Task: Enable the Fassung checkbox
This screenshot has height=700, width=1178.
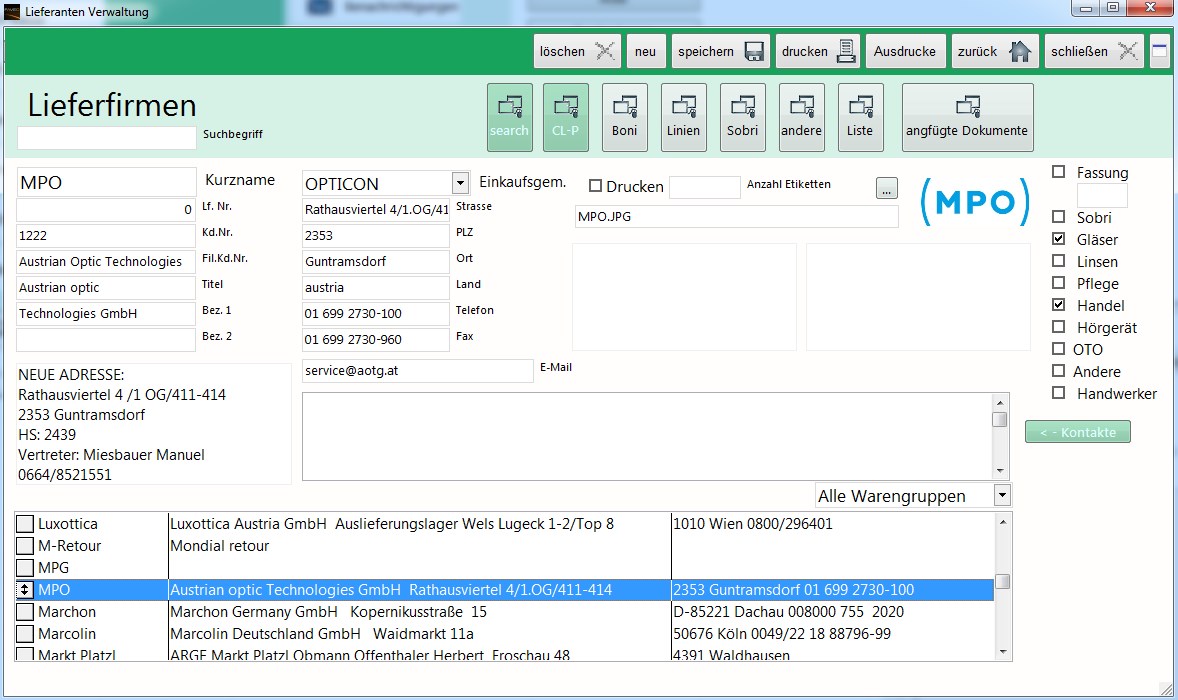Action: click(x=1059, y=173)
